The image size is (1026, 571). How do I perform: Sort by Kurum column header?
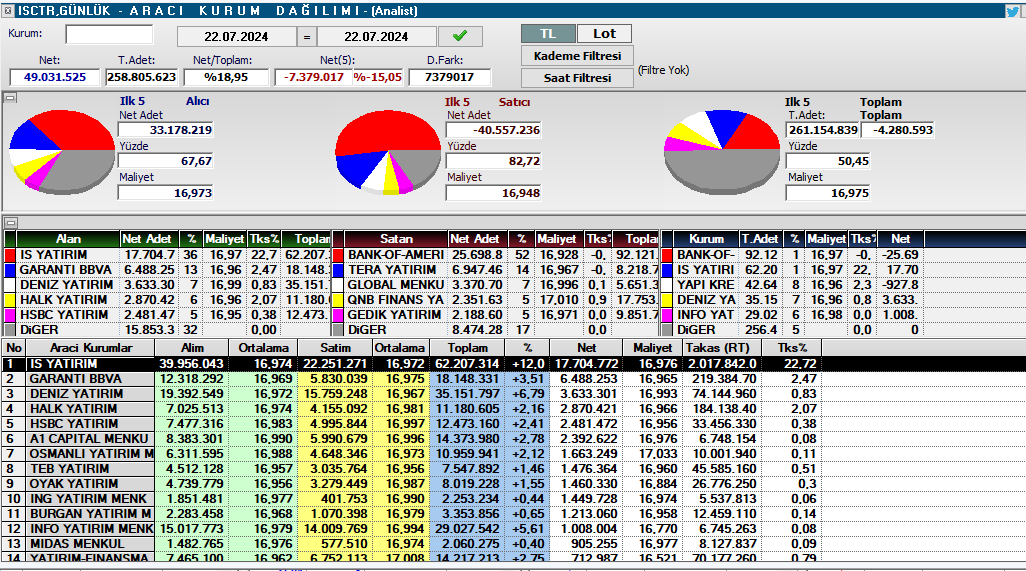tap(706, 239)
